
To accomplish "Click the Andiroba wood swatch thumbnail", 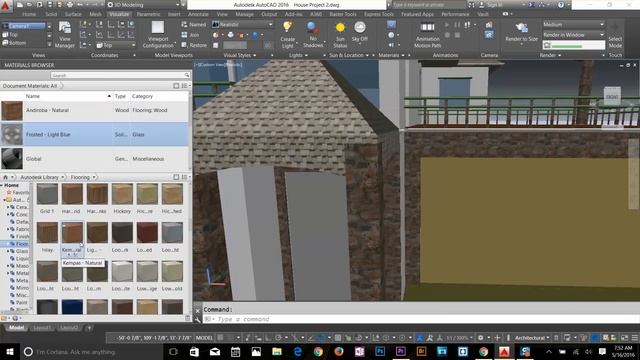I will [x=12, y=111].
